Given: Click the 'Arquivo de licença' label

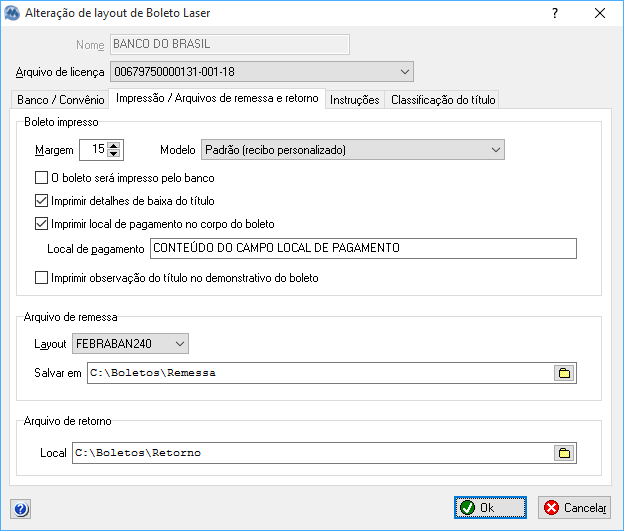Looking at the screenshot, I should tap(60, 72).
